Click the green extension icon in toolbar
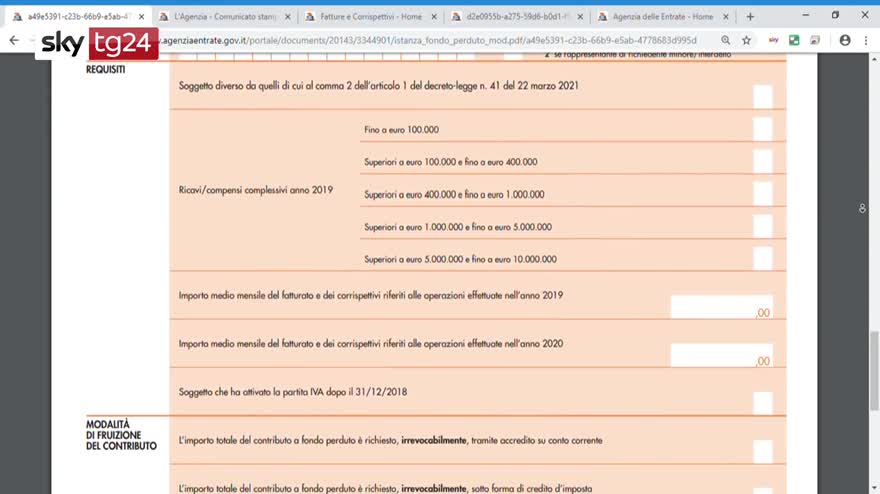This screenshot has width=880, height=494. pos(794,40)
